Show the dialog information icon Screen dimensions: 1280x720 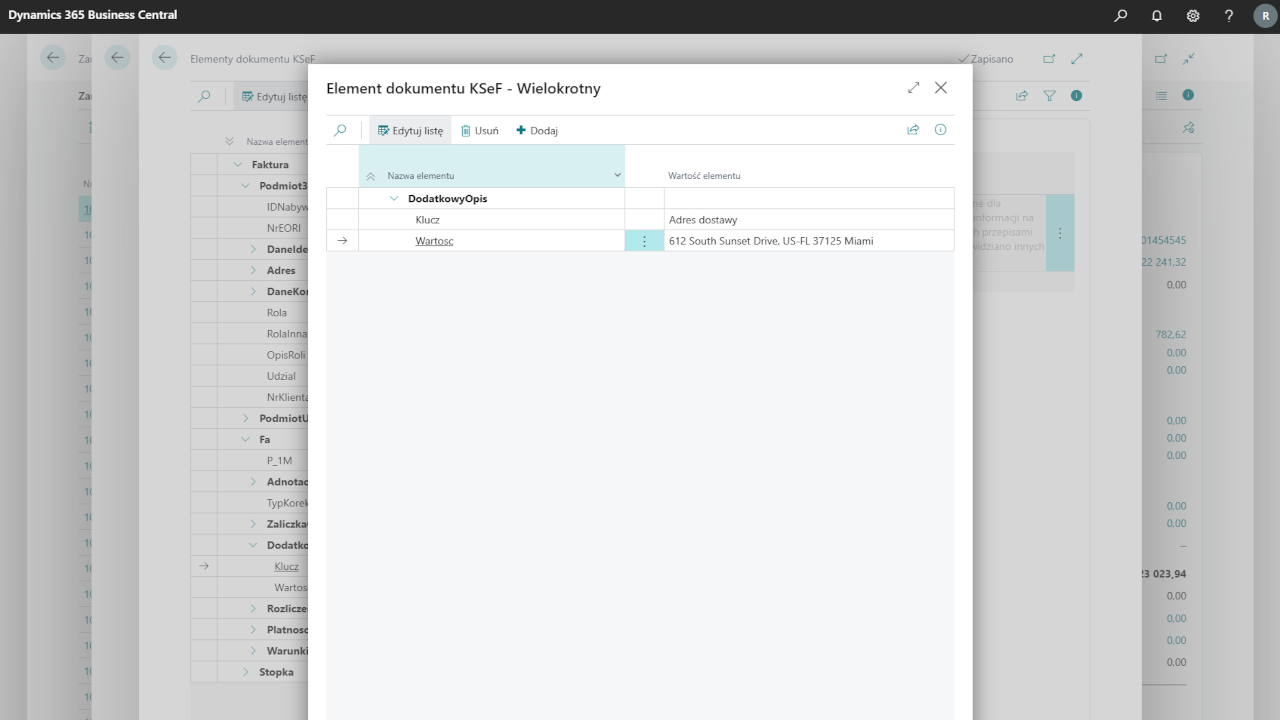940,130
